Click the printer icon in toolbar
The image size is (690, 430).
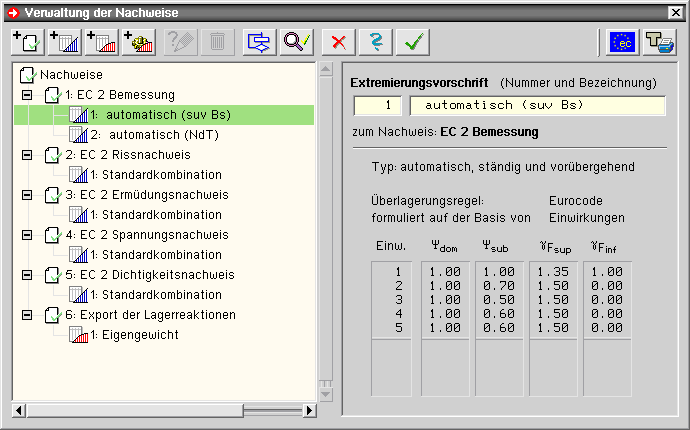click(660, 42)
